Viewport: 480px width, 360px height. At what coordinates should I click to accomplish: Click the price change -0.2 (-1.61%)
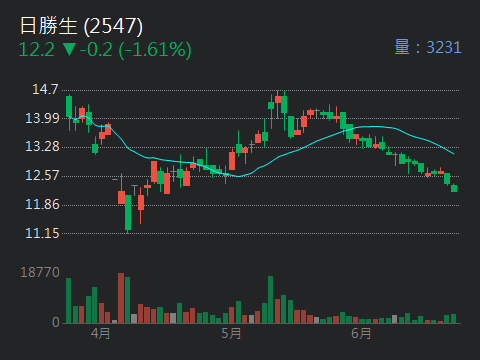[135, 50]
